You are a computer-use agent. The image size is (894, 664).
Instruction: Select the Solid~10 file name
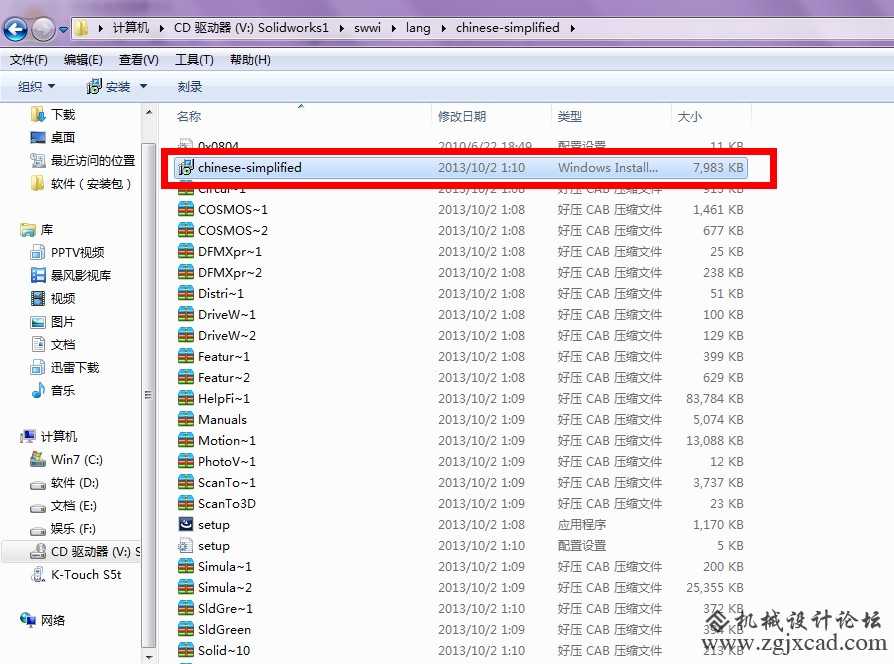(224, 650)
